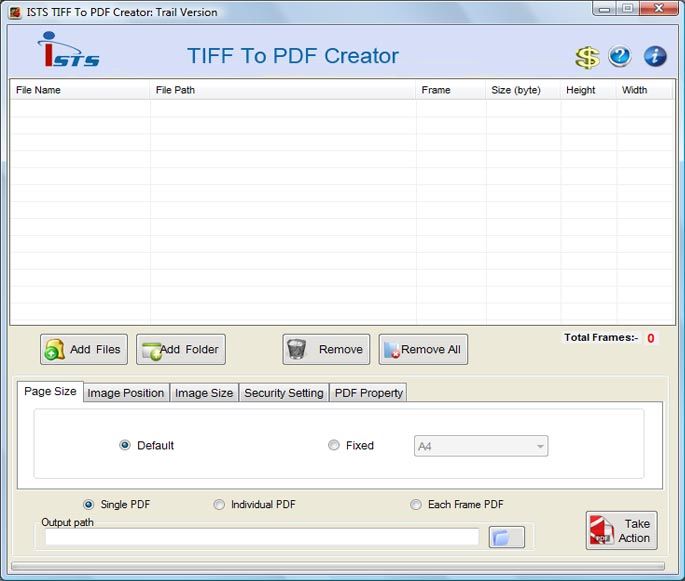Switch to Security Setting tab
This screenshot has width=685, height=581.
[x=284, y=393]
